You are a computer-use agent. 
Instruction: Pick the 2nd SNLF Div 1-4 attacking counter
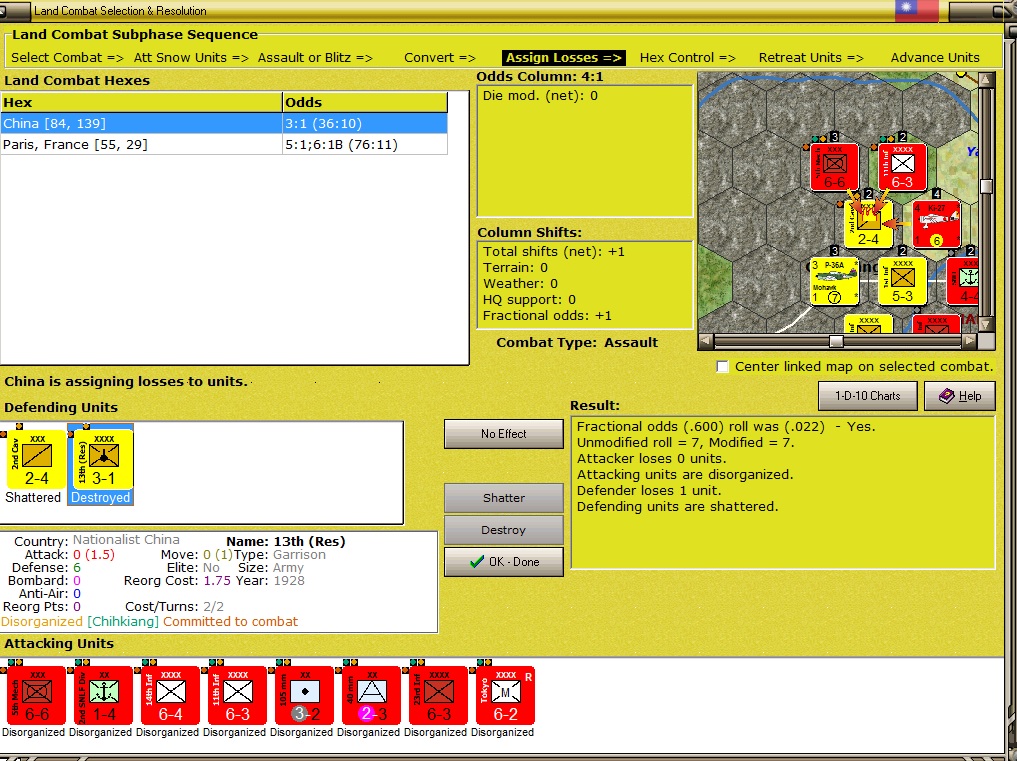103,695
